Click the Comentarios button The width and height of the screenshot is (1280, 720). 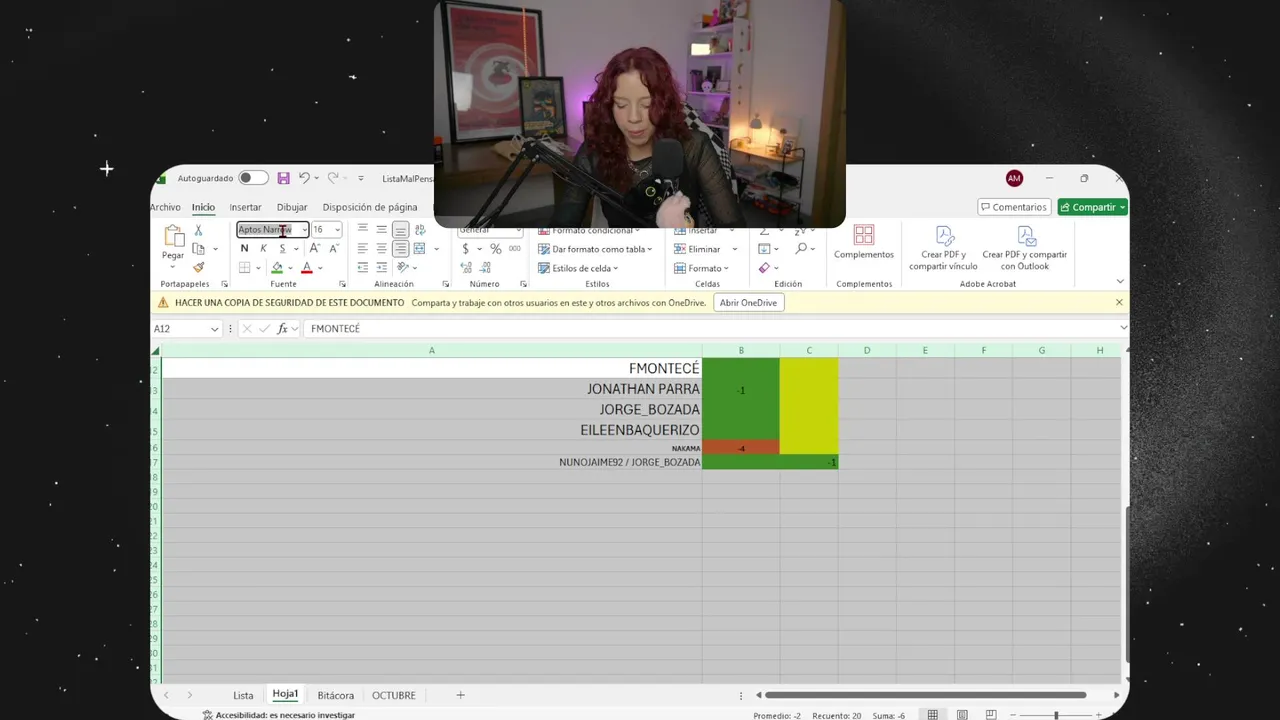click(x=1013, y=207)
